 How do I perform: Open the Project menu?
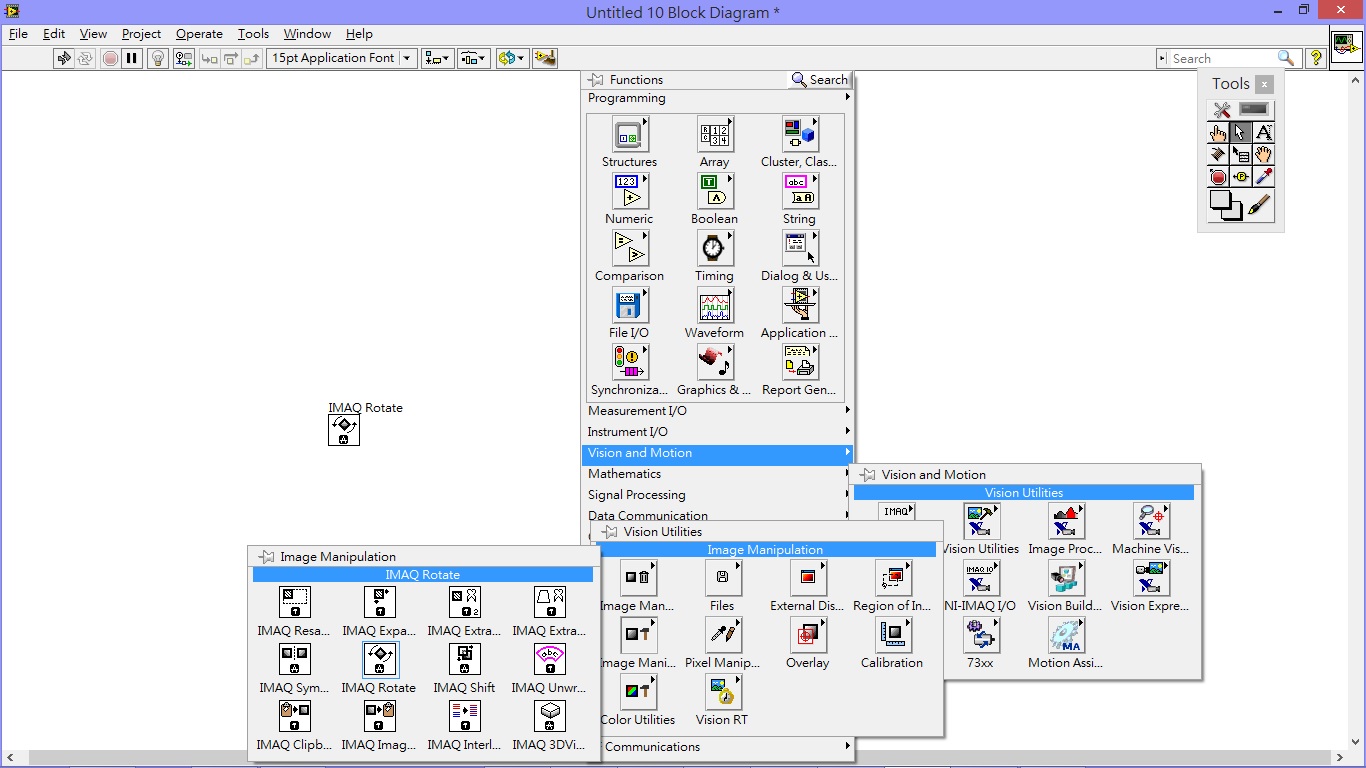point(141,33)
